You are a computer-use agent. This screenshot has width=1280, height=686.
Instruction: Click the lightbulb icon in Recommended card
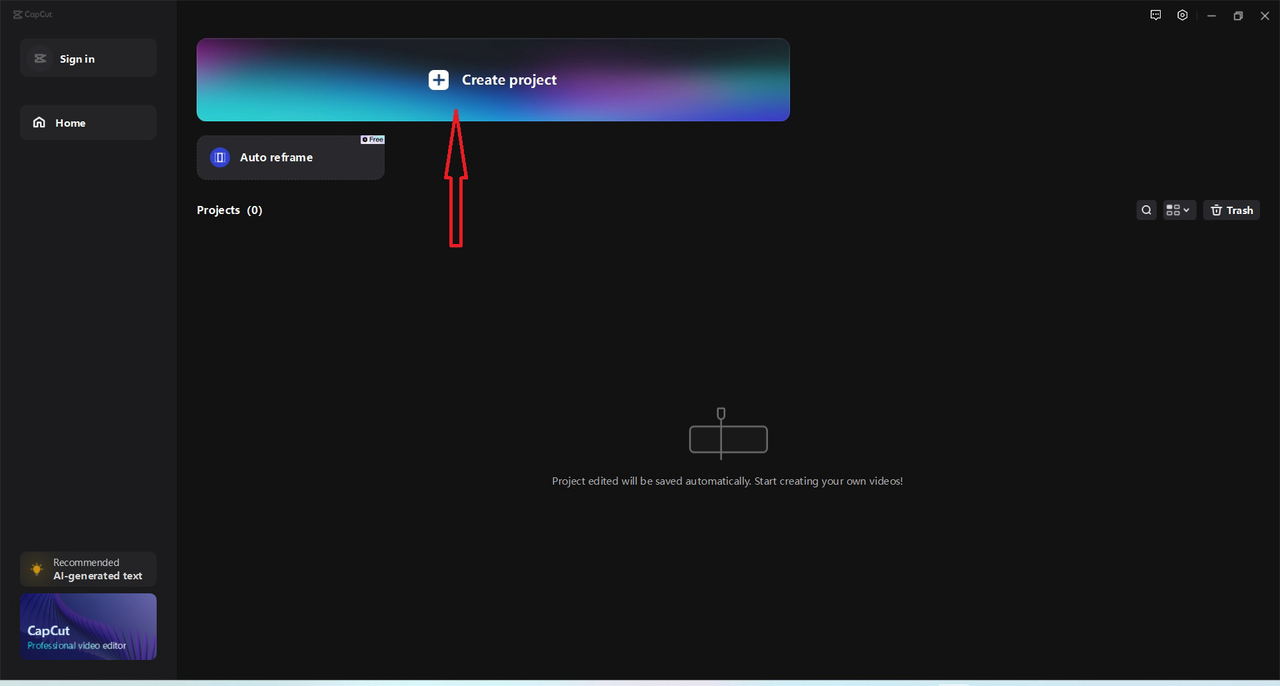point(37,569)
